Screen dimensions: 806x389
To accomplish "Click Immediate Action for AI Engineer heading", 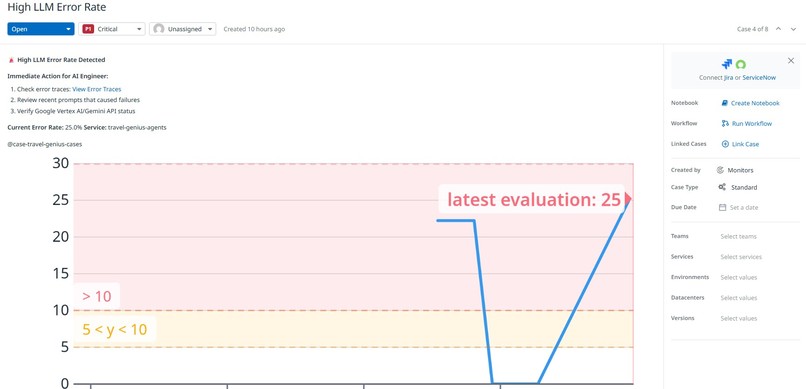I will 58,77.
